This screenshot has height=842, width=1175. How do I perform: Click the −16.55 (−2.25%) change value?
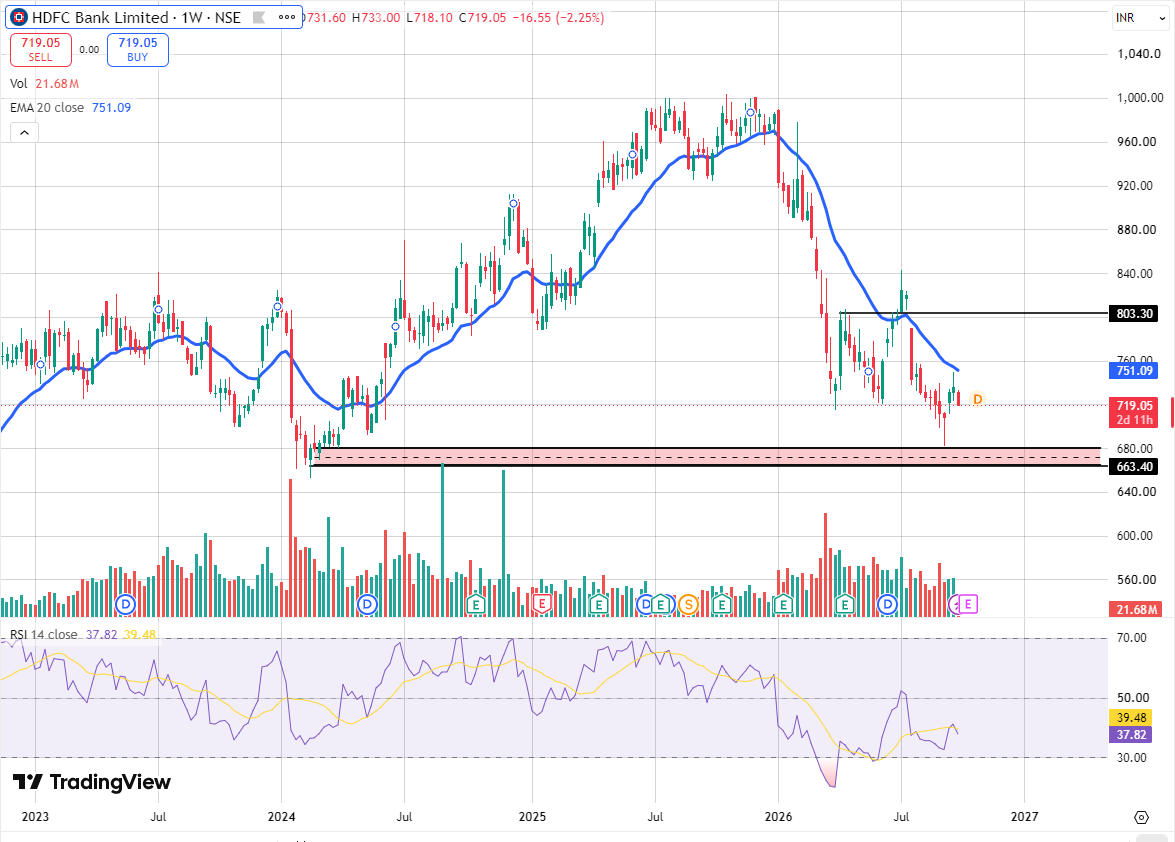(x=558, y=17)
